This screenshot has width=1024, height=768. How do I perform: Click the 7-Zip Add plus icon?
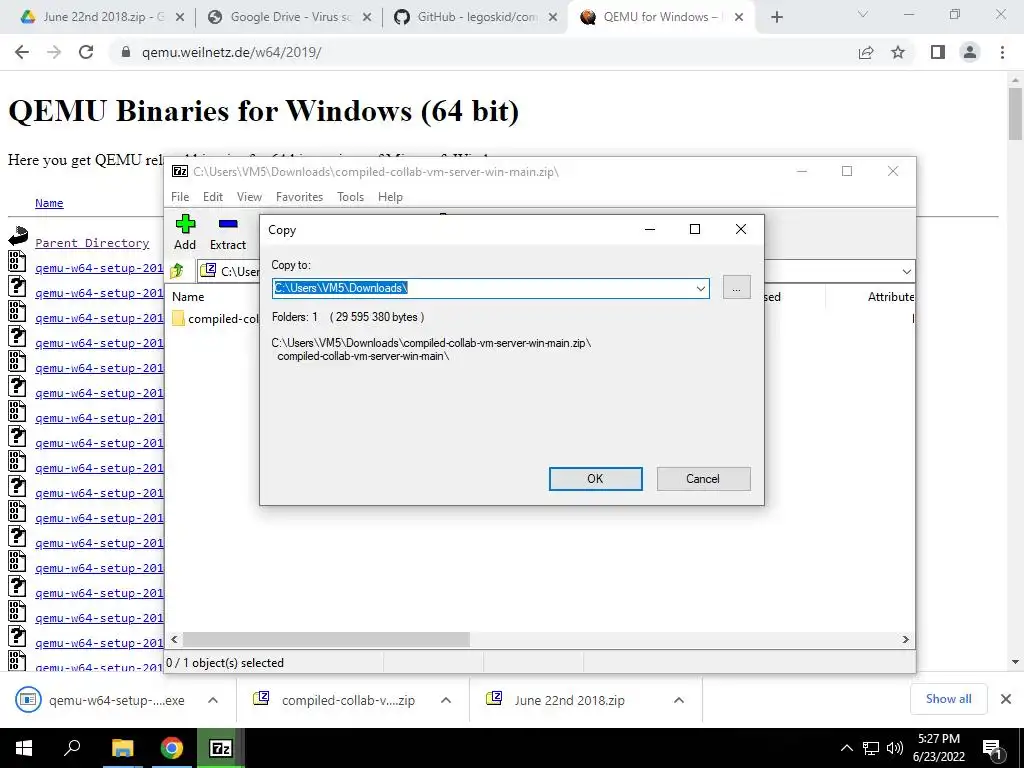(x=185, y=224)
